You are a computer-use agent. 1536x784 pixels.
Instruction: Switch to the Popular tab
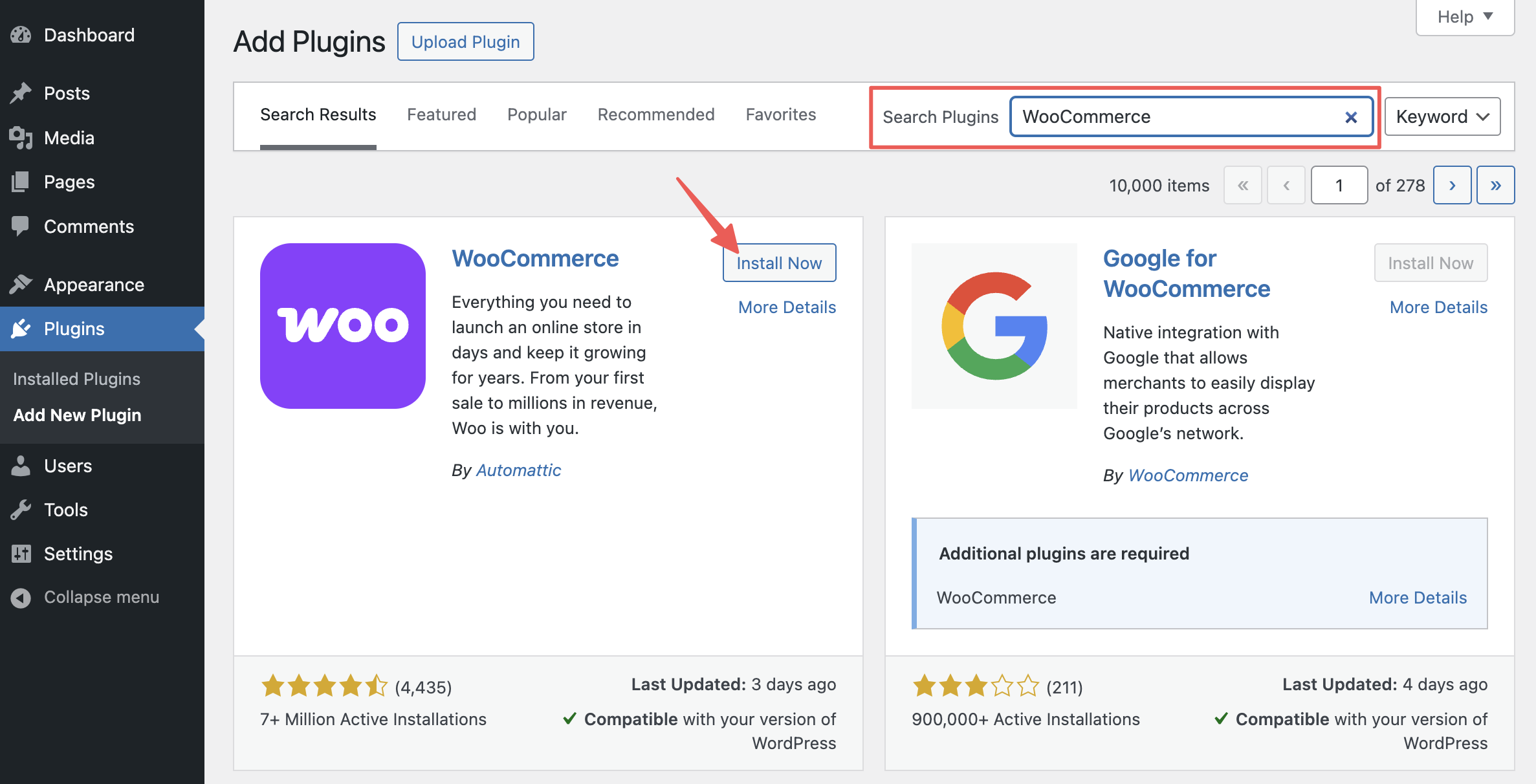pos(536,114)
